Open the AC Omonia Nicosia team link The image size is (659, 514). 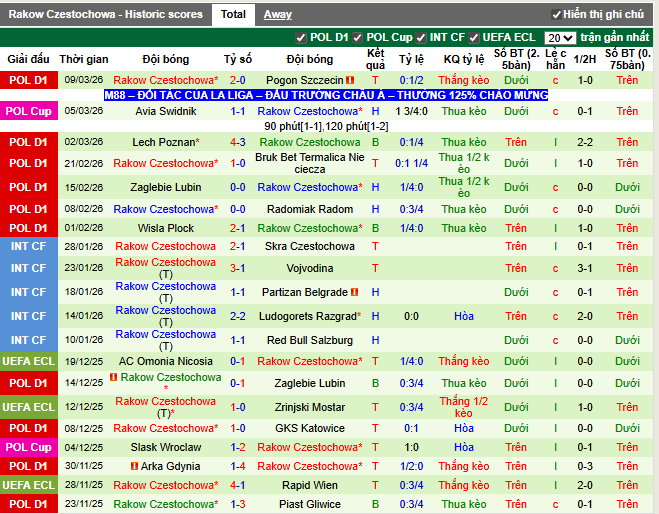pyautogui.click(x=166, y=361)
